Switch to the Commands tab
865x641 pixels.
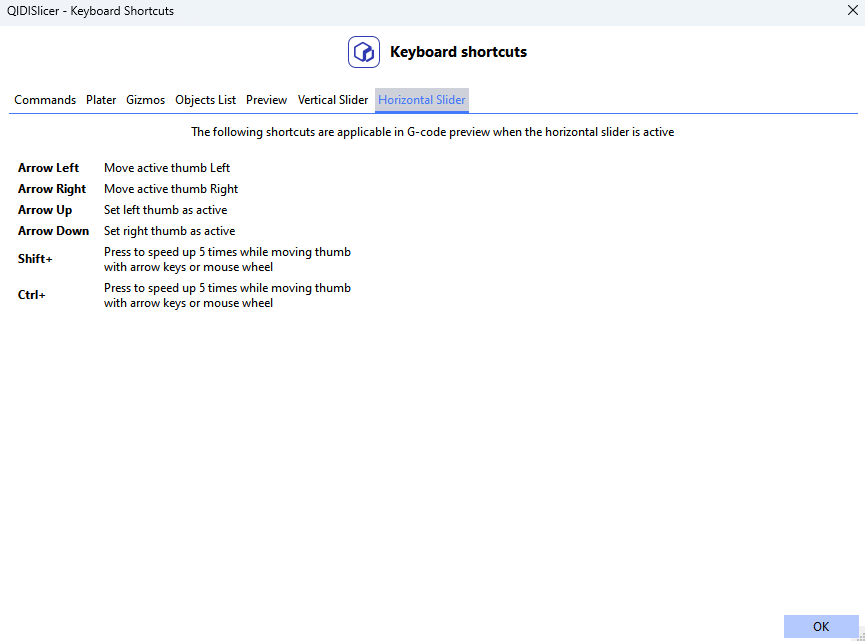(x=45, y=100)
